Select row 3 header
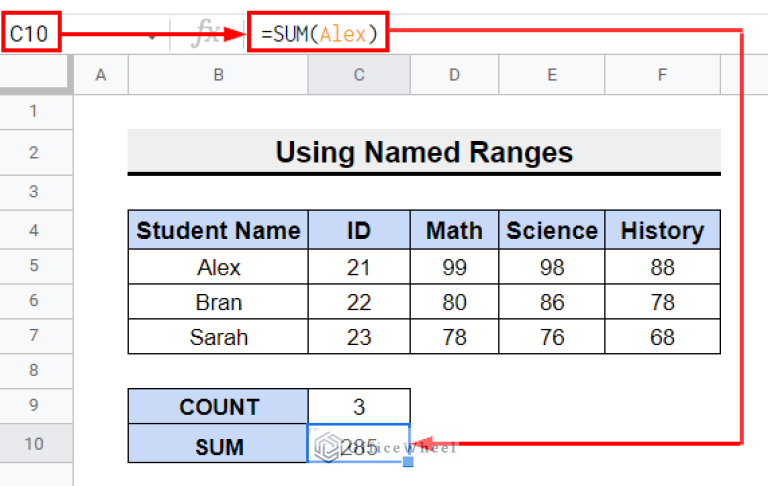 pyautogui.click(x=36, y=192)
